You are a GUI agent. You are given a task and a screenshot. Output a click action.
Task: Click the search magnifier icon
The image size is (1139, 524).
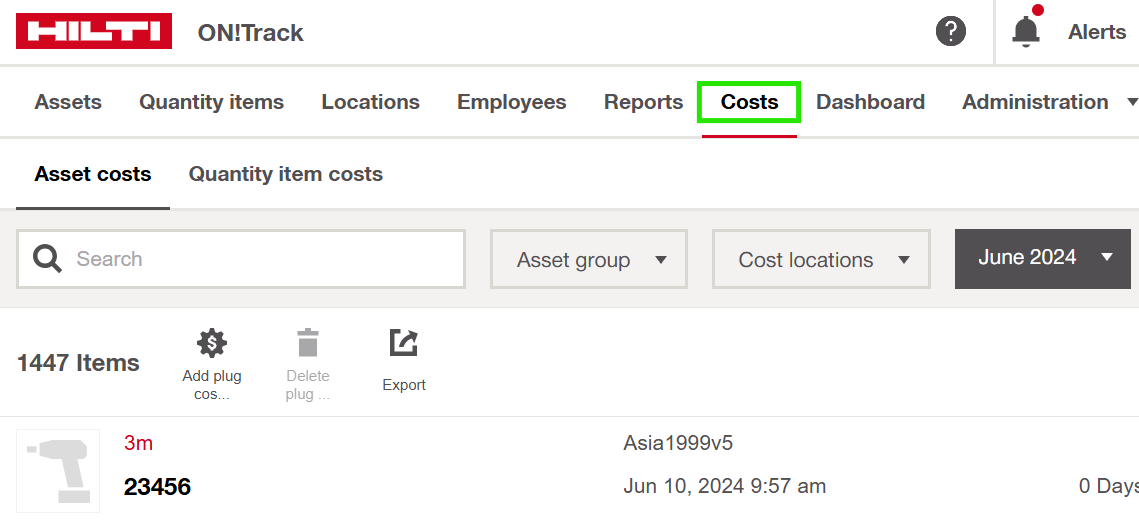(47, 259)
